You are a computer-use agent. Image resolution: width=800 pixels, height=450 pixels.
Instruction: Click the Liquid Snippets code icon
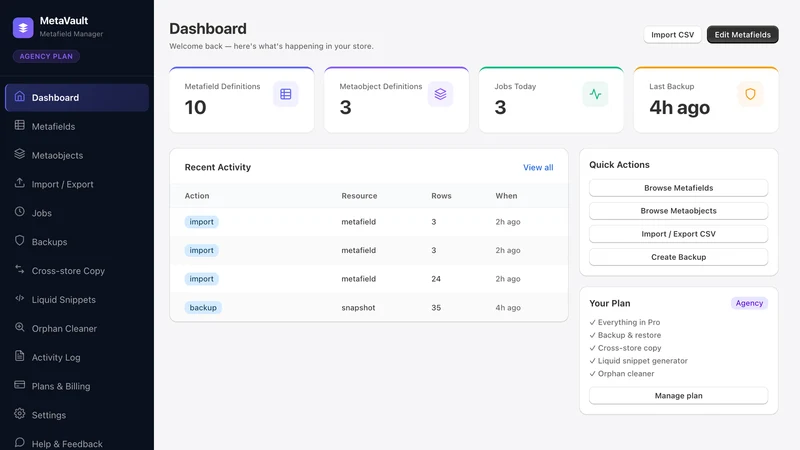click(19, 298)
